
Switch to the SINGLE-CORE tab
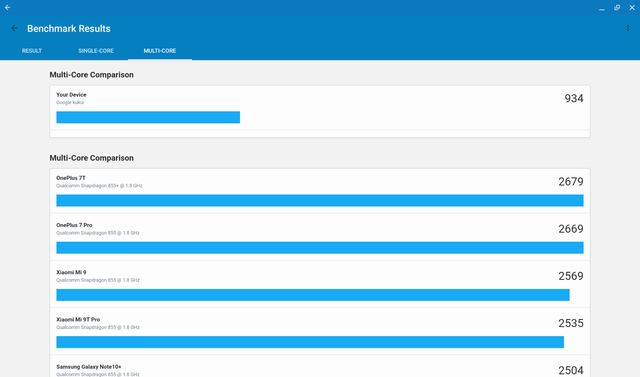click(x=96, y=51)
